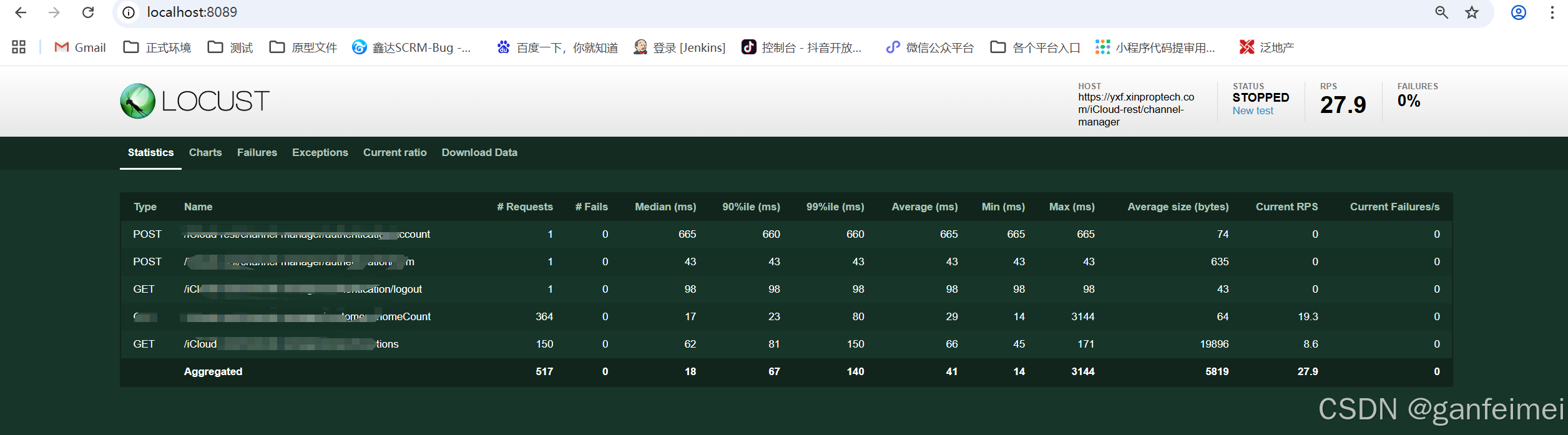Reload the page with the refresh icon
Viewport: 1568px width, 435px height.
pos(89,12)
